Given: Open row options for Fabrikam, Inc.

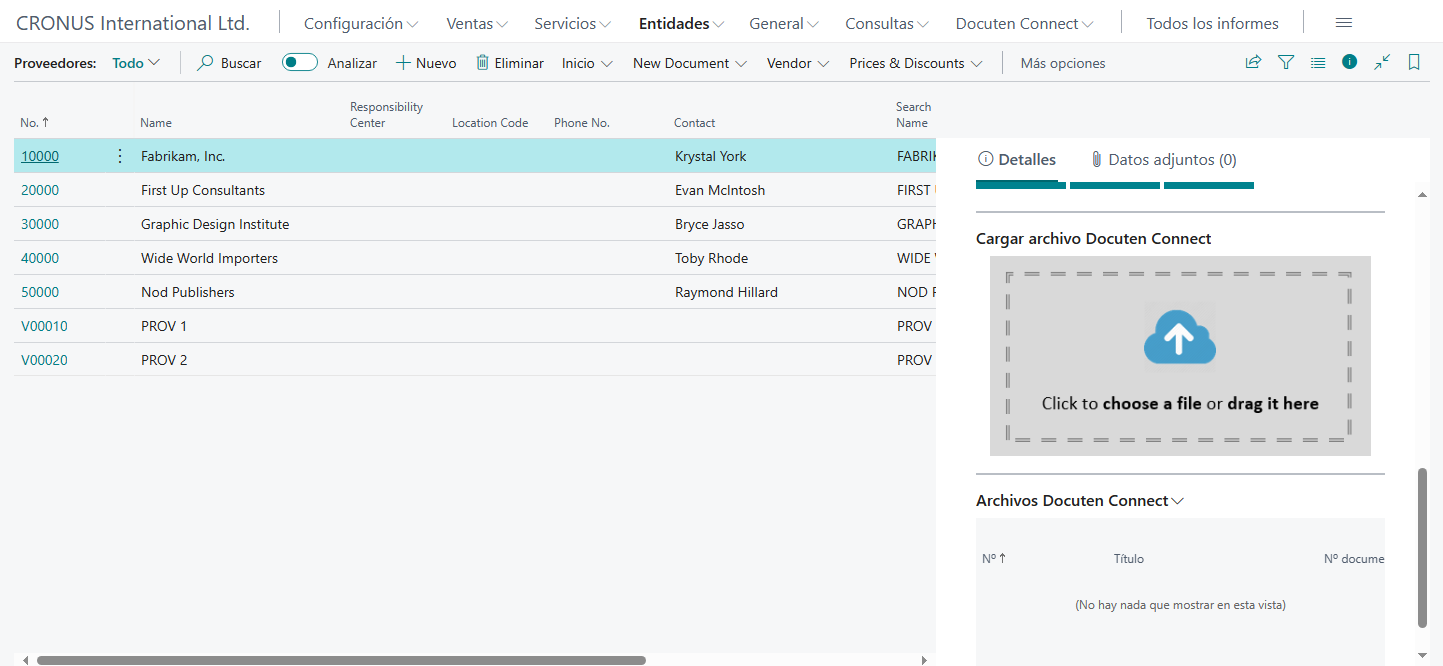Looking at the screenshot, I should [120, 156].
